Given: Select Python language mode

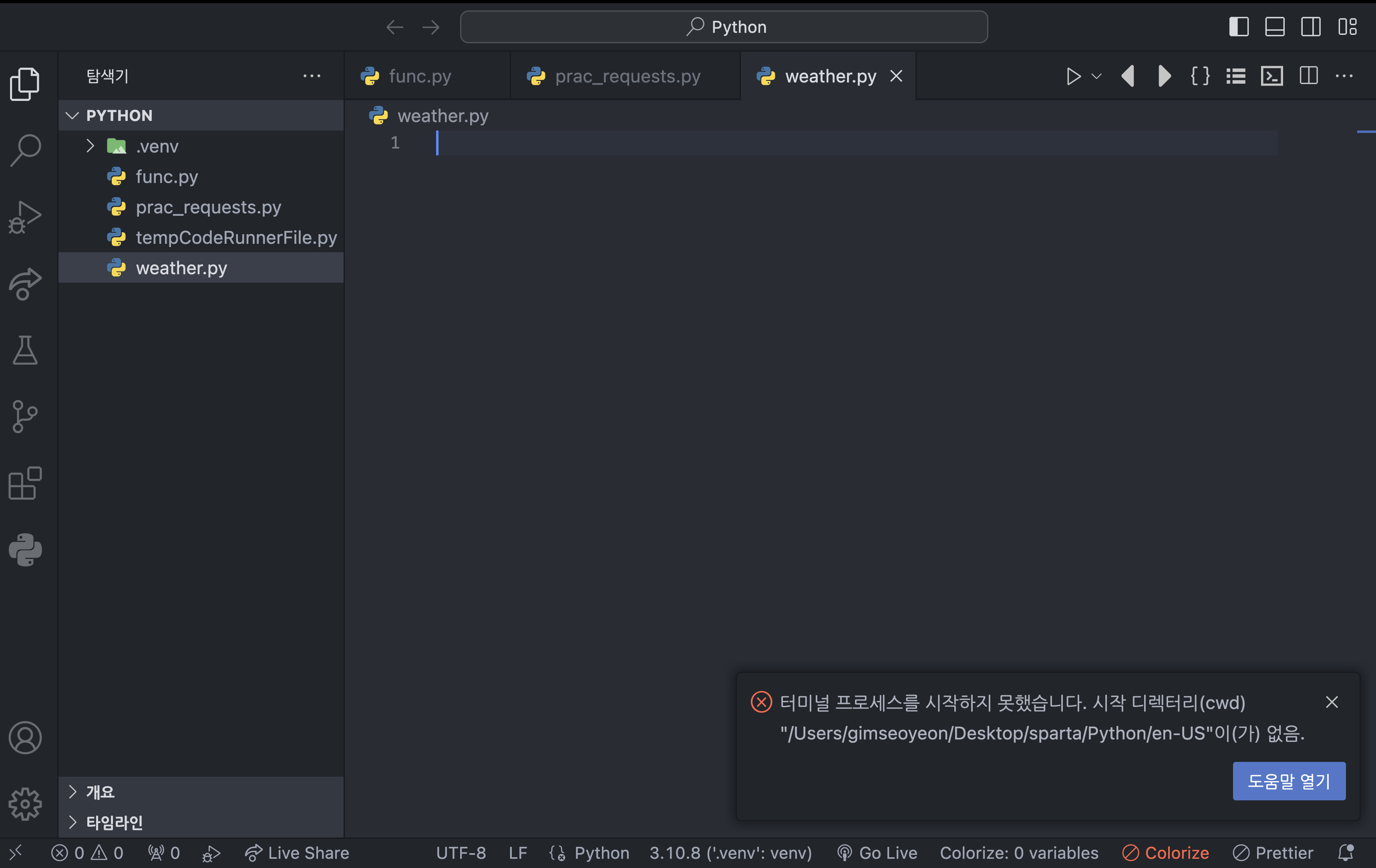Looking at the screenshot, I should click(x=602, y=852).
